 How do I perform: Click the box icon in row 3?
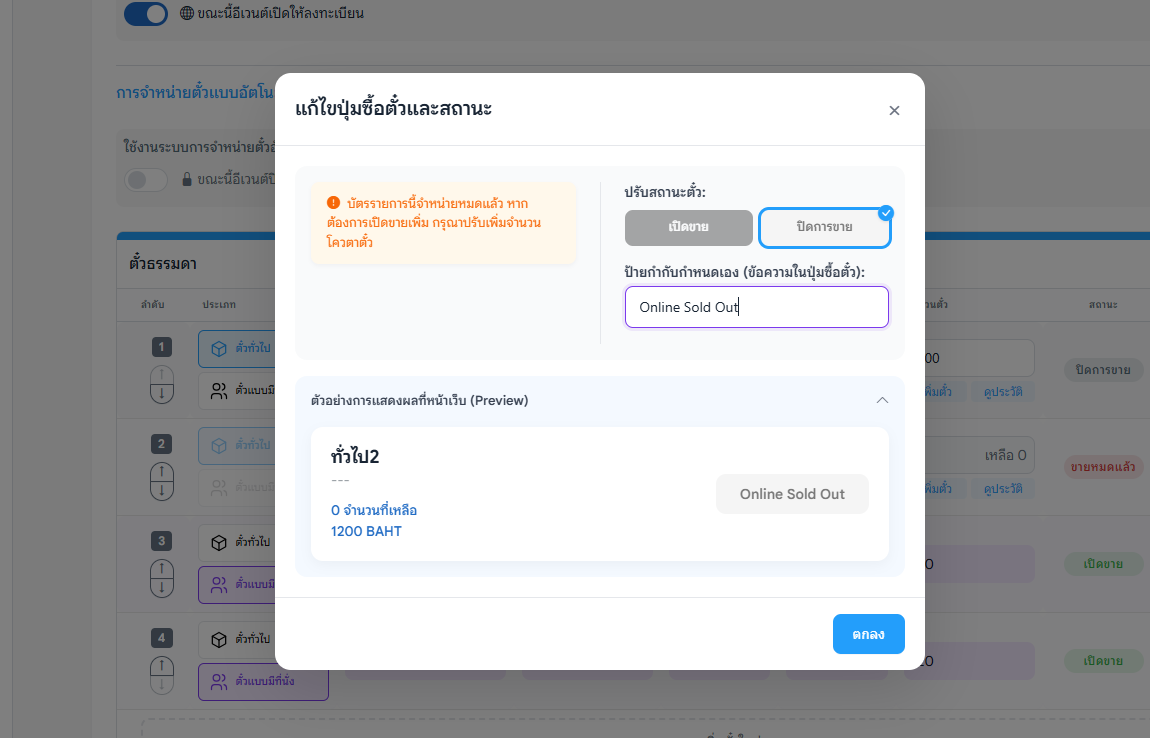pyautogui.click(x=219, y=542)
